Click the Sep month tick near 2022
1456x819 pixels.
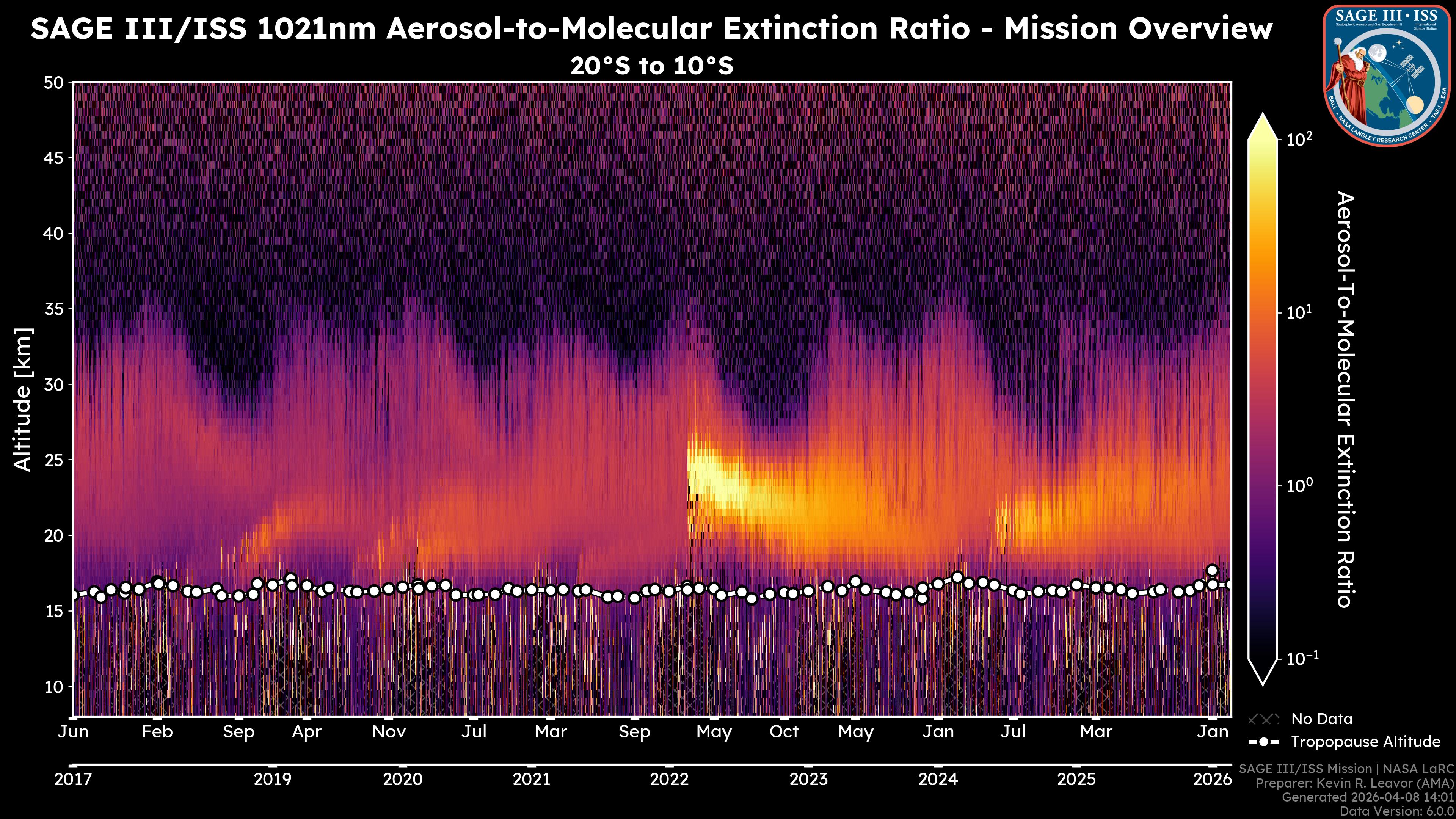pyautogui.click(x=634, y=732)
